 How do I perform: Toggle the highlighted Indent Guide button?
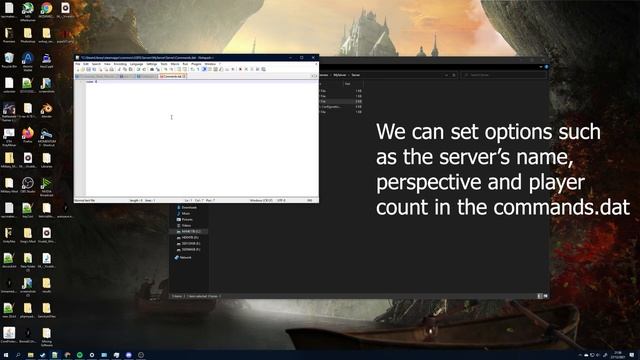click(204, 69)
